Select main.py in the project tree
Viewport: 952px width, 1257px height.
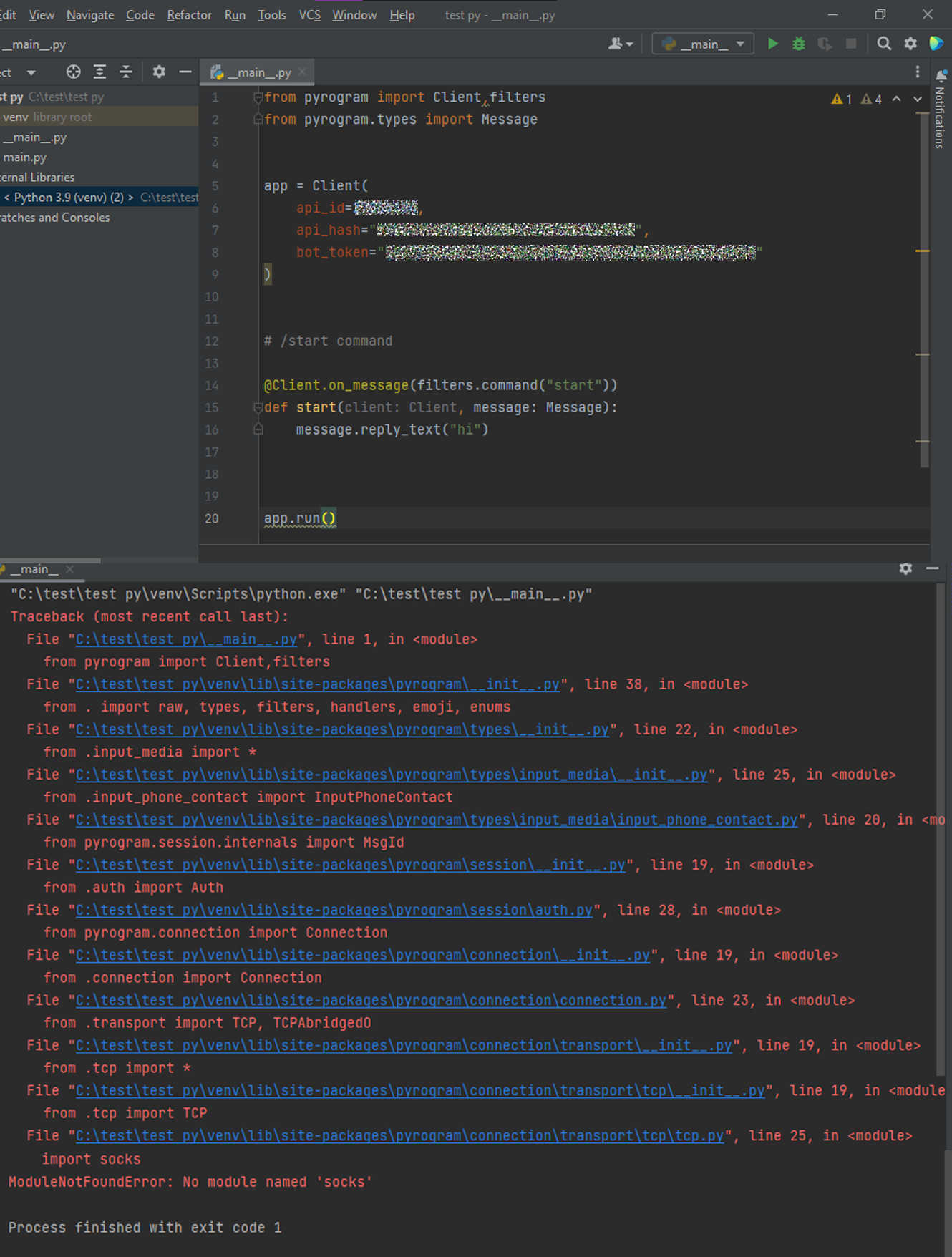pyautogui.click(x=25, y=157)
